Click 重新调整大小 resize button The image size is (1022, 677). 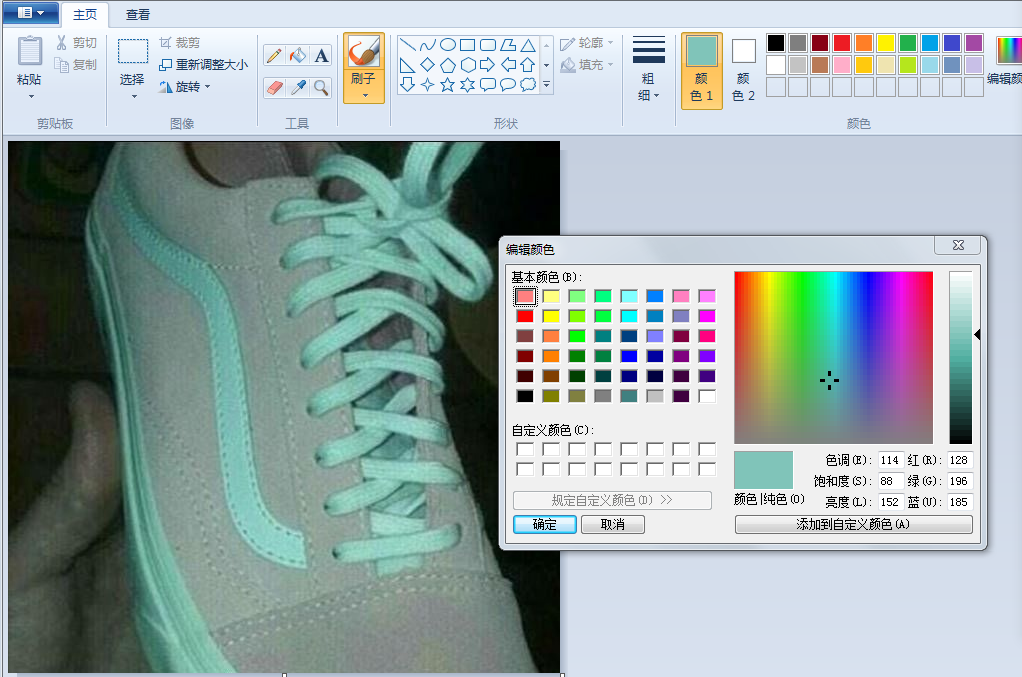[203, 65]
